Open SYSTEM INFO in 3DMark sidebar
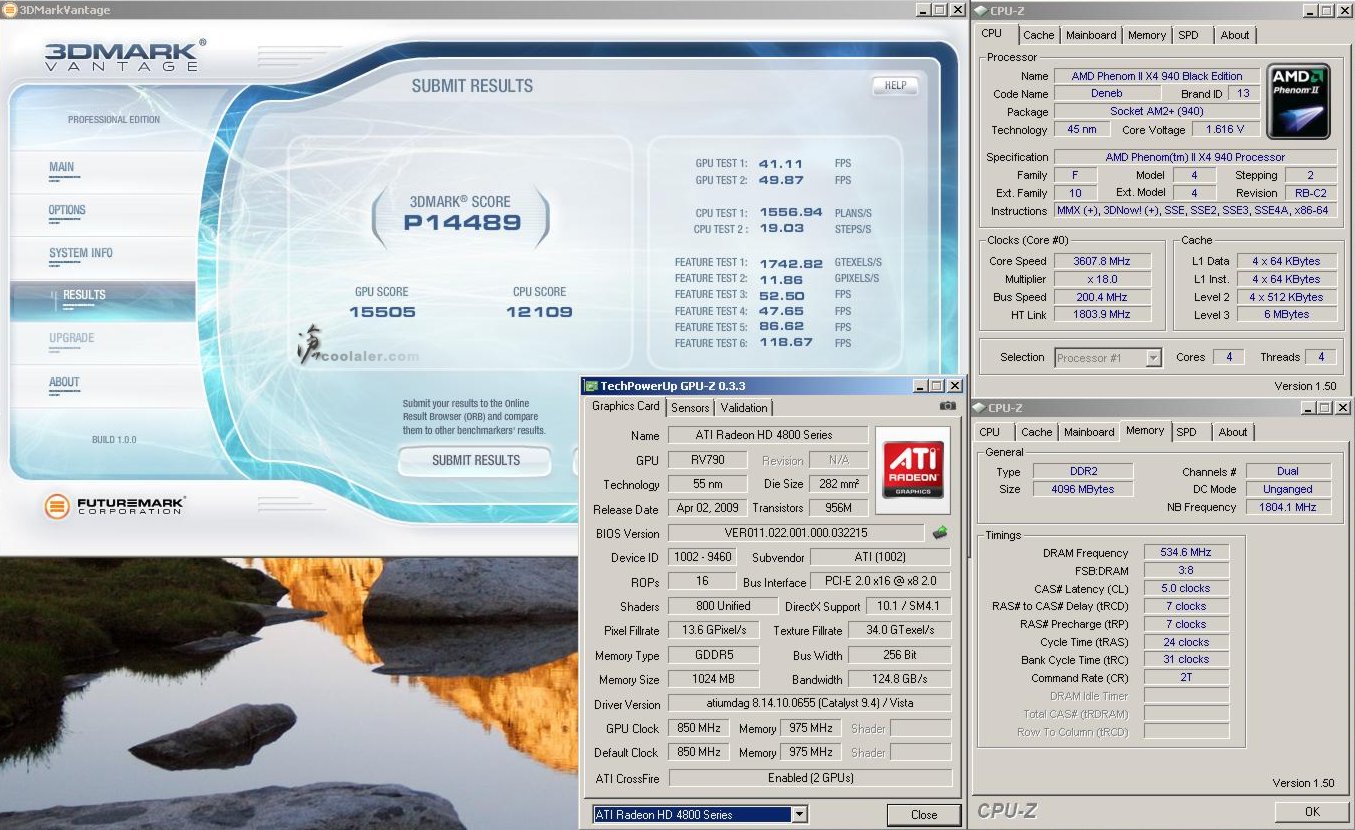This screenshot has height=830, width=1355. pos(81,253)
